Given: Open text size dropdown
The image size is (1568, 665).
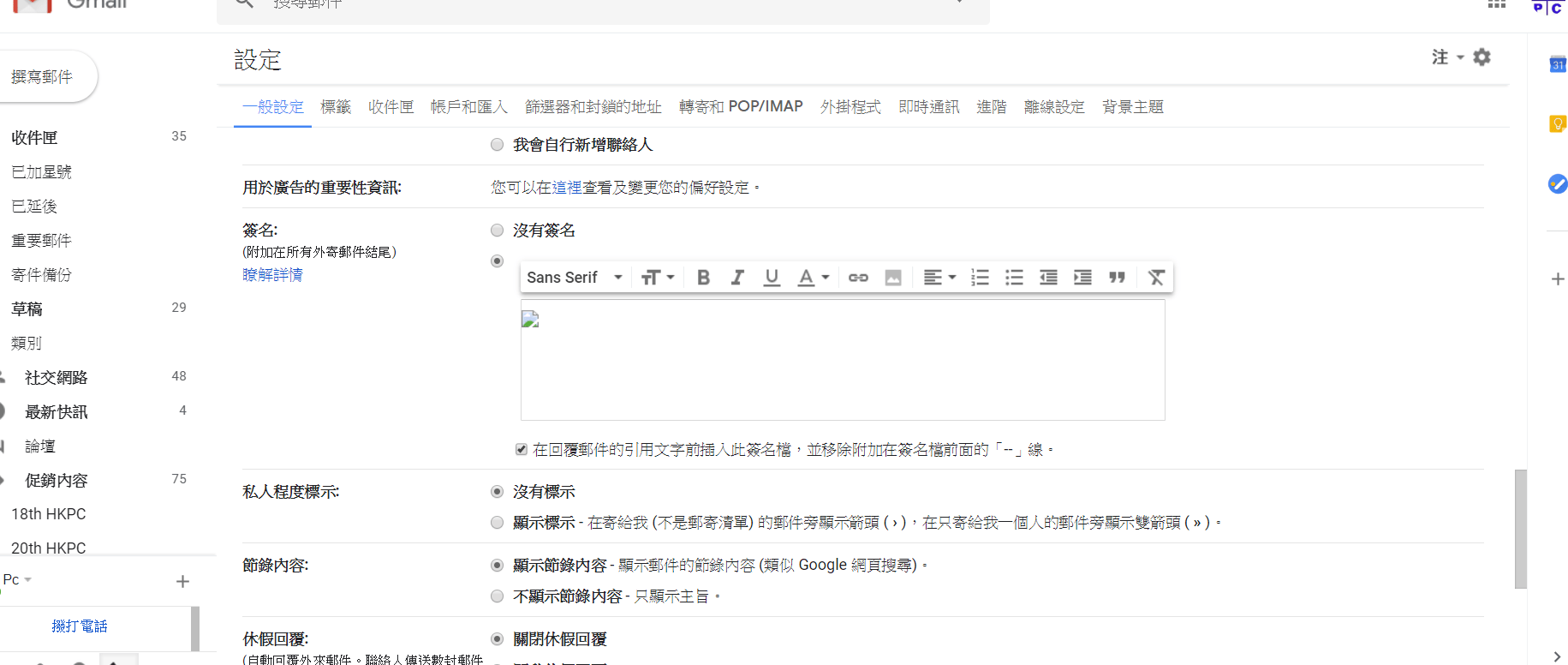Looking at the screenshot, I should point(658,278).
